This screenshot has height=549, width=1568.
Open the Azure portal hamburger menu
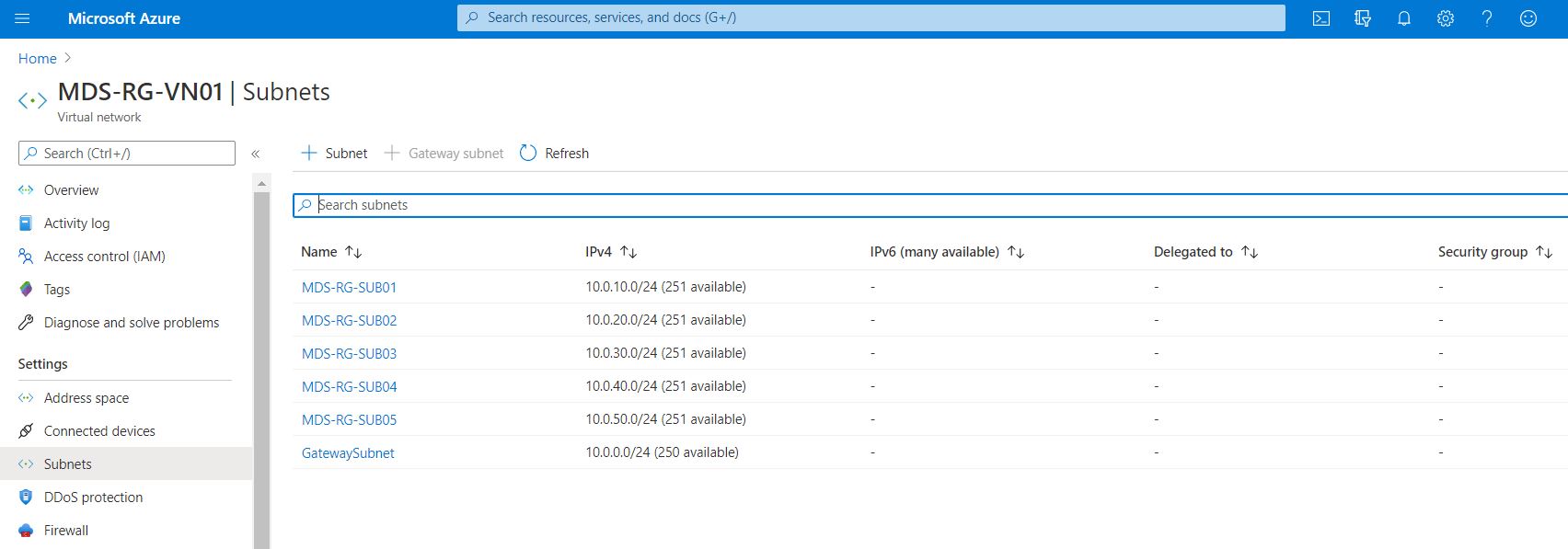(x=23, y=18)
